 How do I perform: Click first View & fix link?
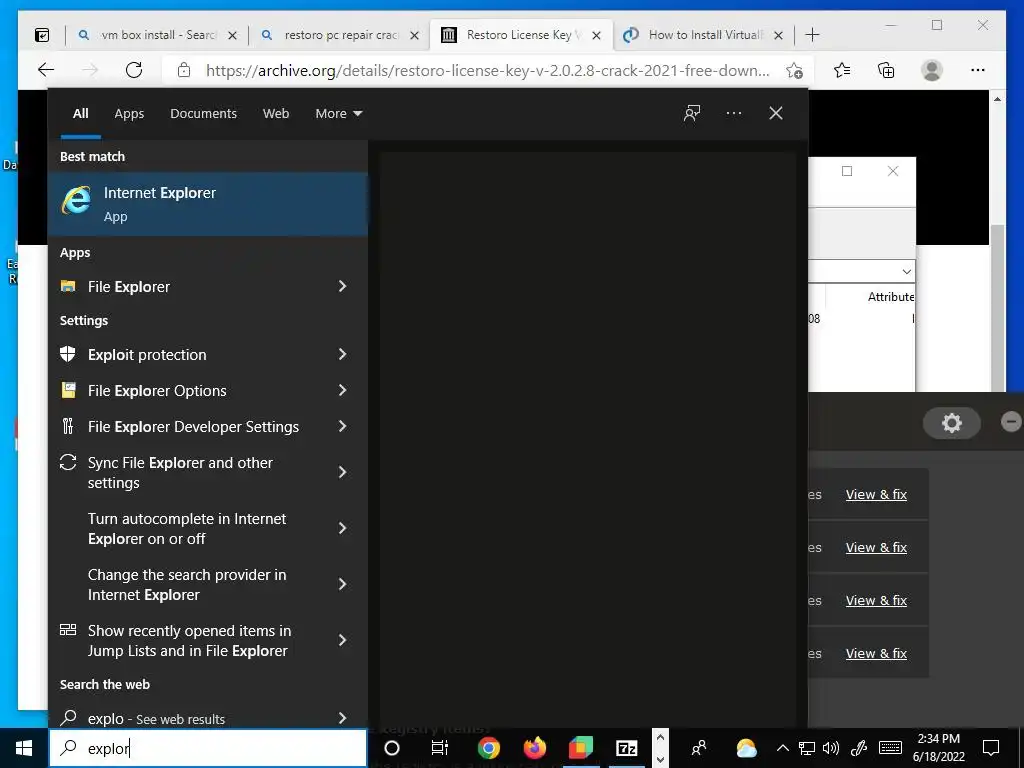[876, 494]
